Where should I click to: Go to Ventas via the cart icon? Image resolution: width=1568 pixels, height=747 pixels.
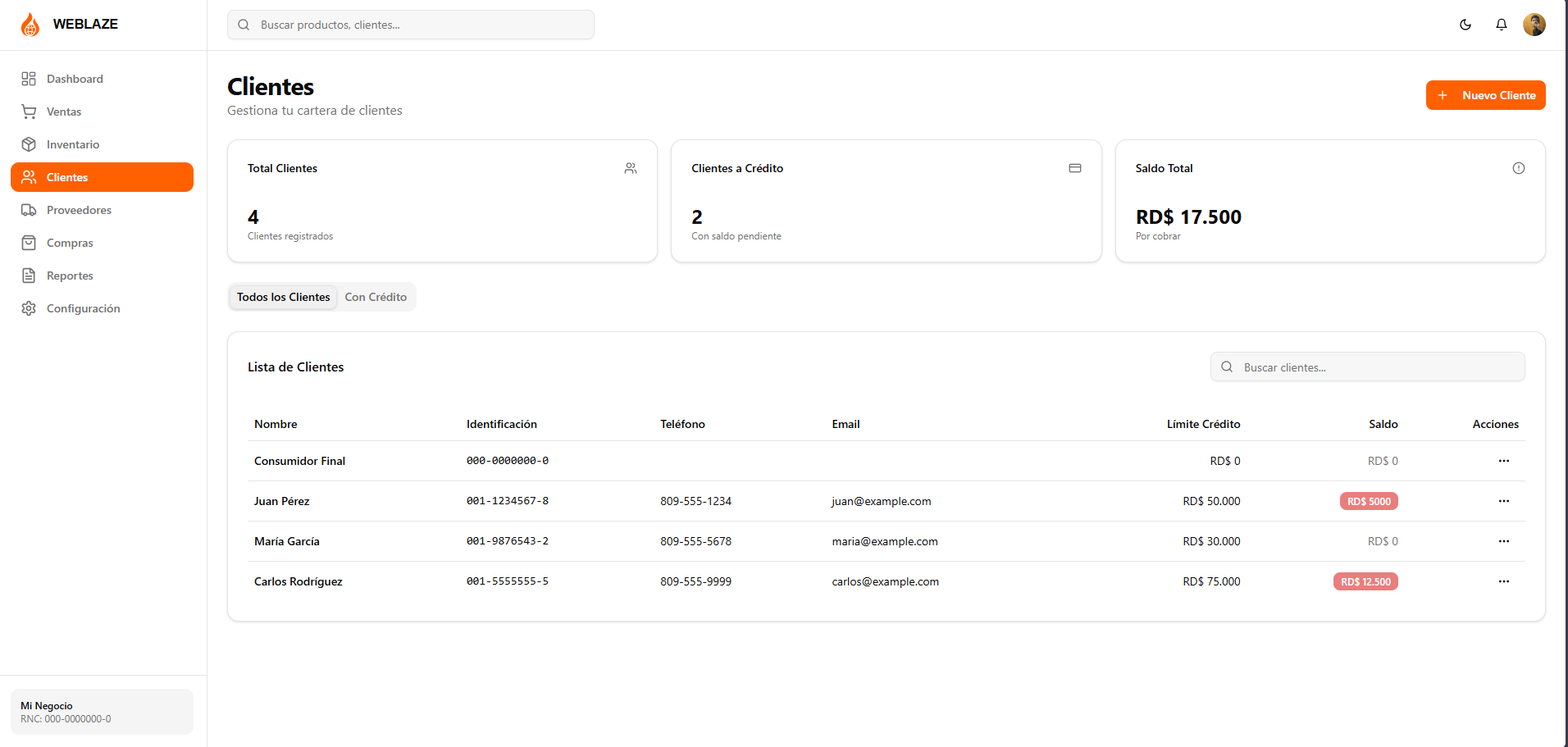[x=29, y=112]
